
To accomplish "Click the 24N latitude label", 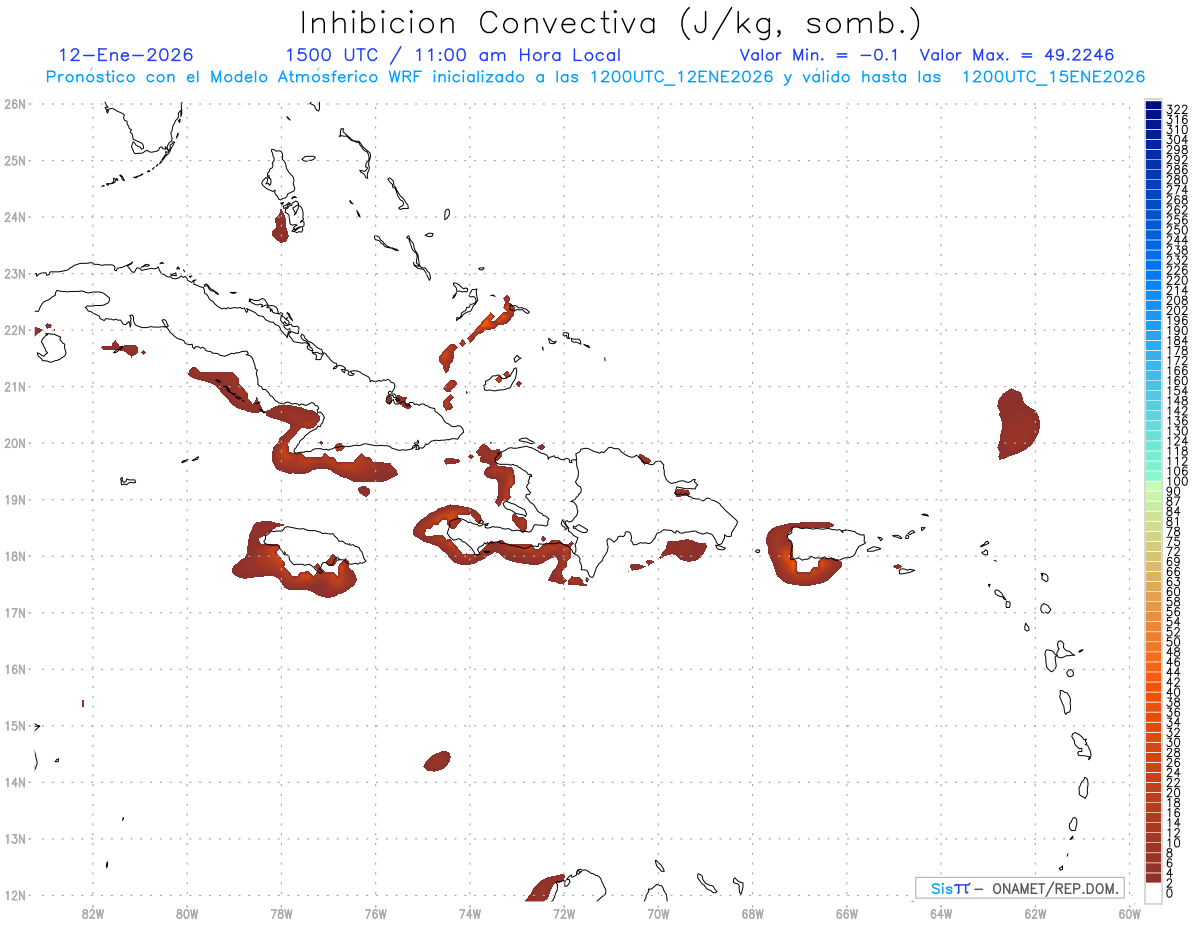I will click(x=15, y=217).
